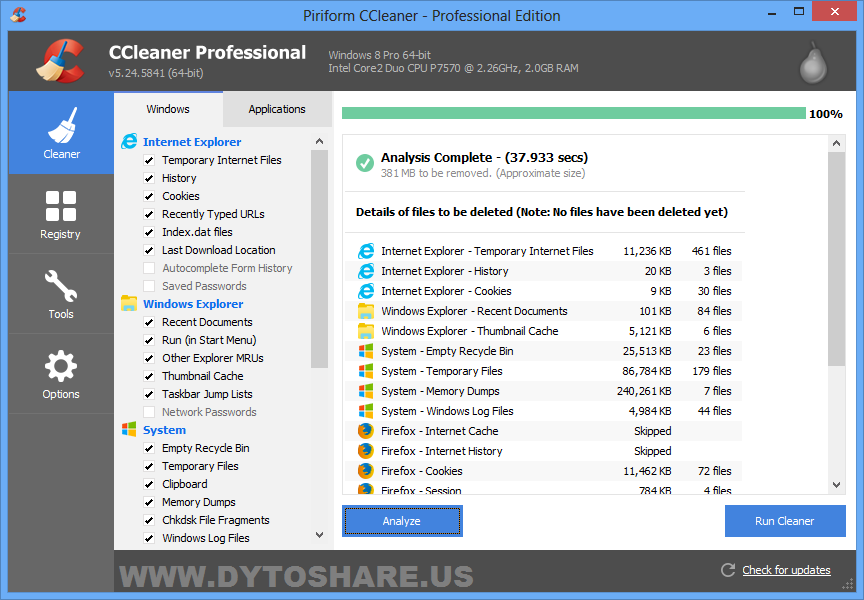Uncheck the IE Cookies checkbox

tap(149, 196)
